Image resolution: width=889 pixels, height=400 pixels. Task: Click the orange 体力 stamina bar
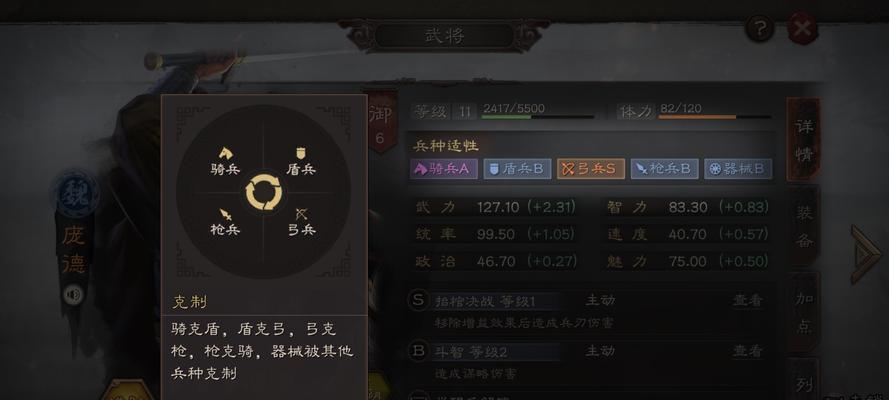pos(714,117)
